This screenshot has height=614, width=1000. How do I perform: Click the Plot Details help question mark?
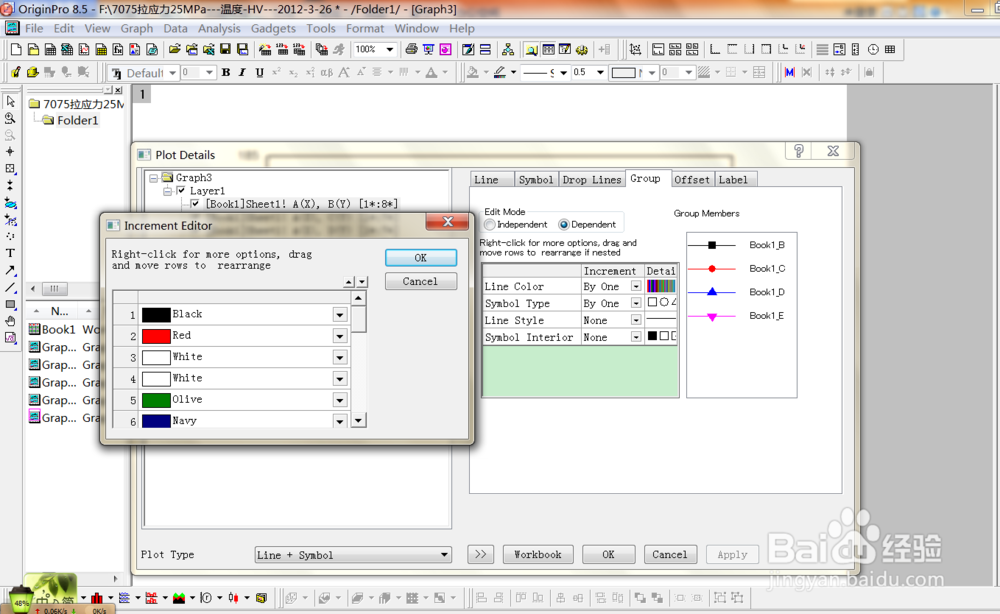[798, 151]
